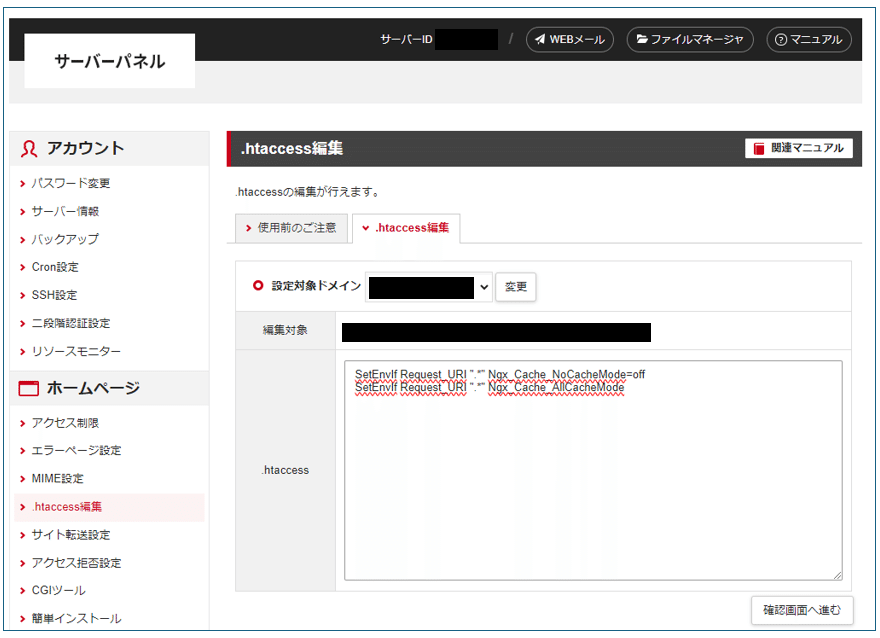The image size is (880, 638).
Task: Open リソースモニター in sidebar
Action: tap(76, 351)
